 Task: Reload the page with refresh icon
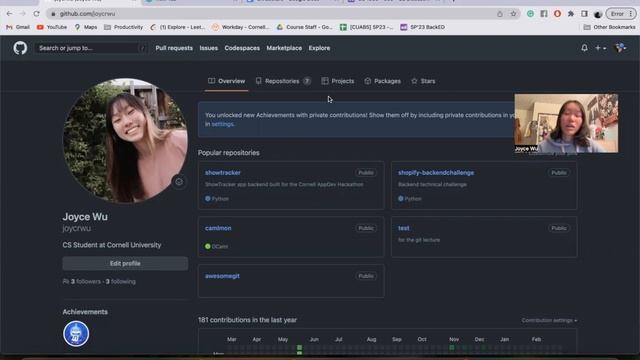coord(36,13)
